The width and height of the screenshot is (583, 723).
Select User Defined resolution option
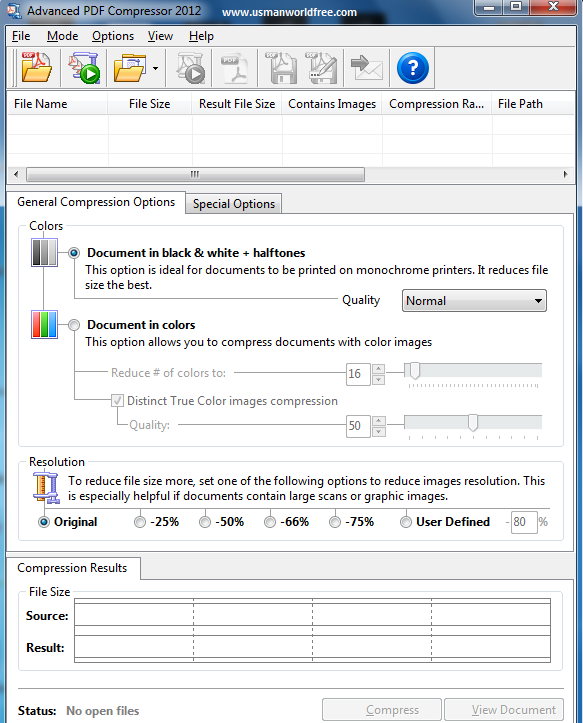(x=406, y=522)
